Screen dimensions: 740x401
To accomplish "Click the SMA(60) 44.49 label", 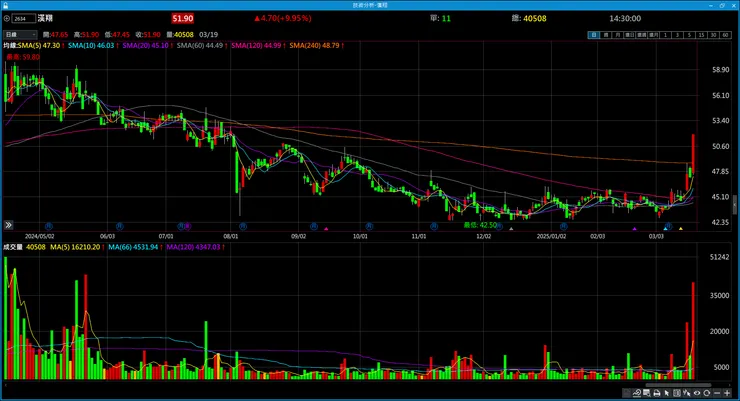I will click(x=202, y=45).
